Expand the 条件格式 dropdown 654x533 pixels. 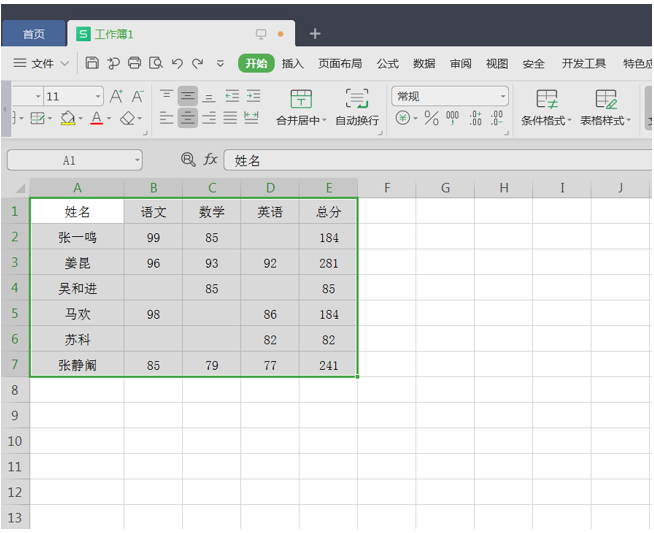point(569,121)
